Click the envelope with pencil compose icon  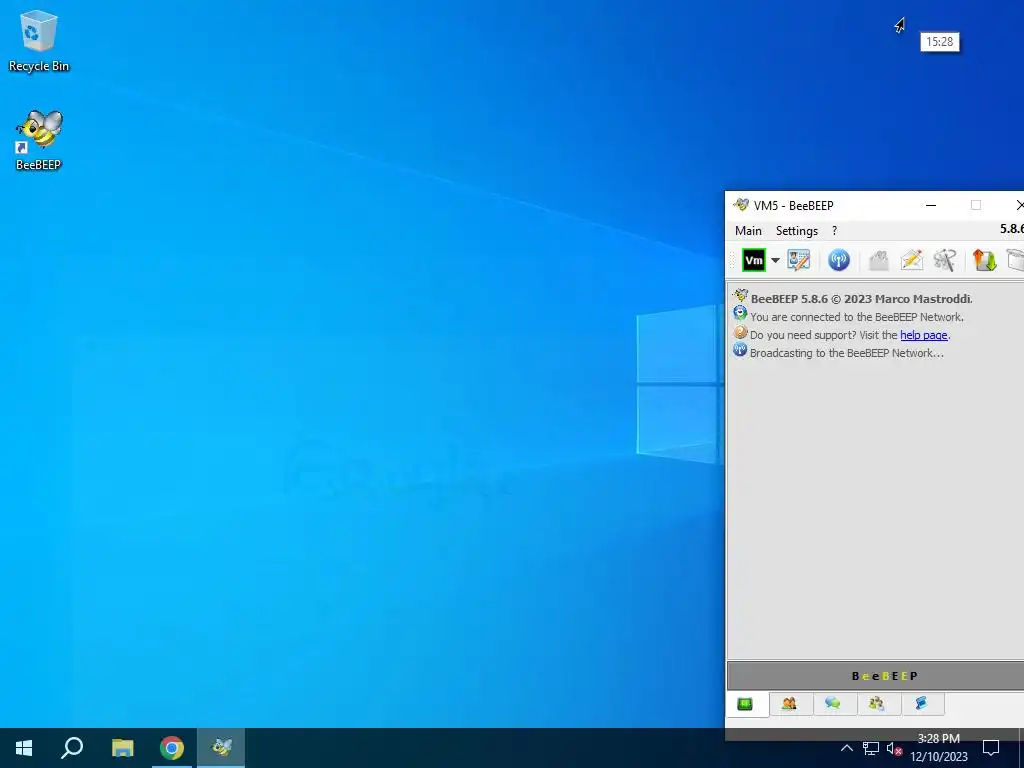coord(912,260)
